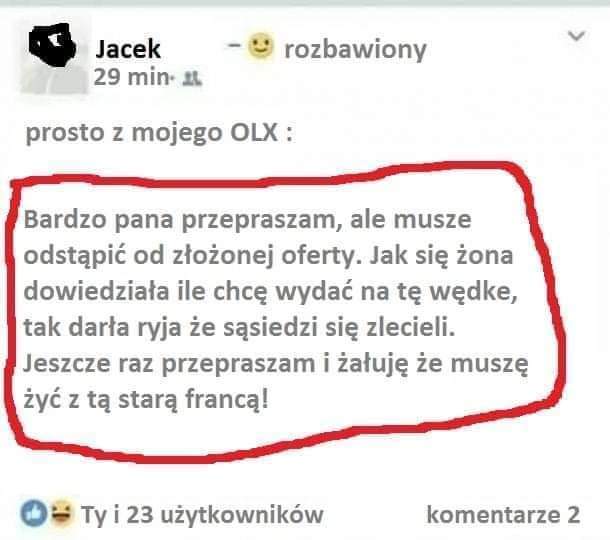Click the dash before the feeling emoji
This screenshot has height=540, width=610.
tap(235, 45)
